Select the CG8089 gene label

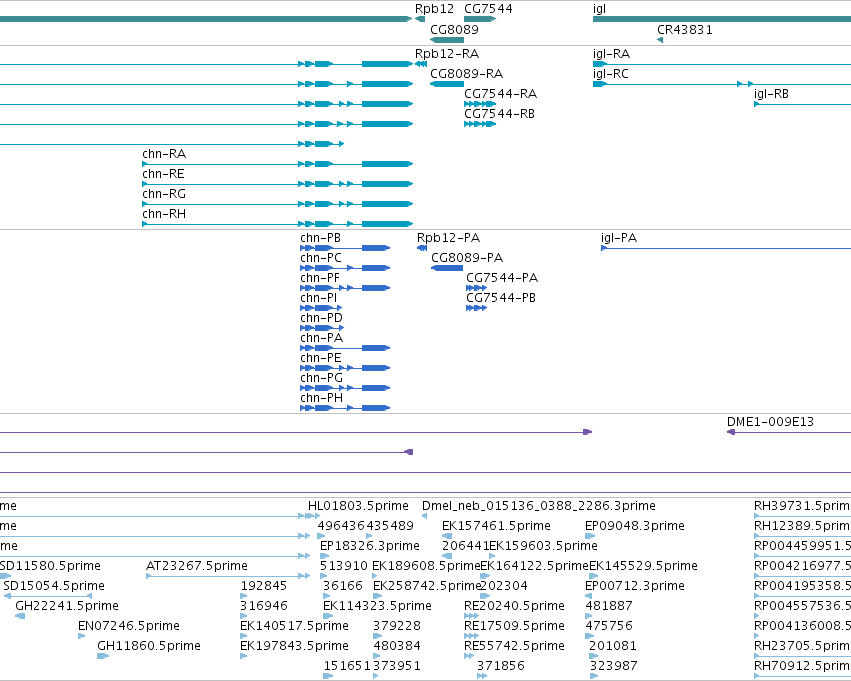(454, 29)
